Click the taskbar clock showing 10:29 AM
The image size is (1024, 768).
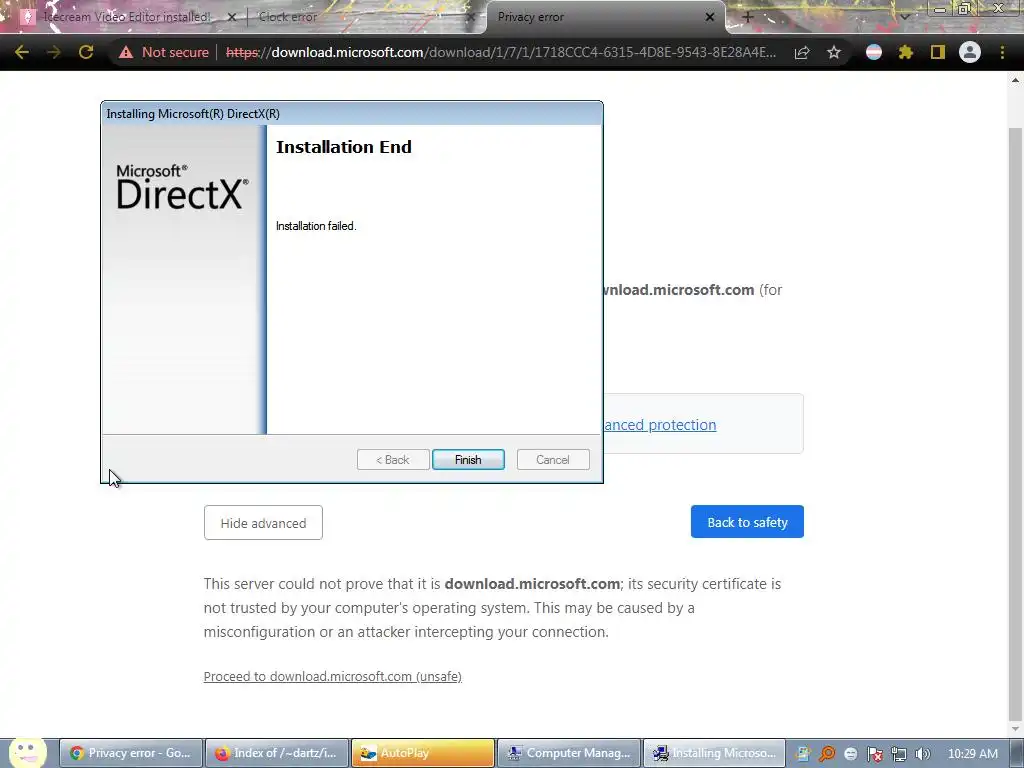(x=972, y=754)
